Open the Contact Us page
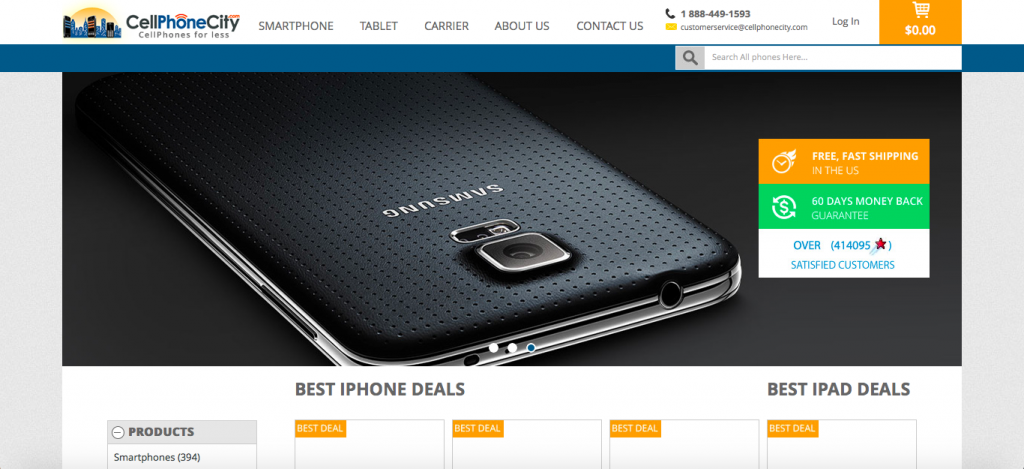The height and width of the screenshot is (469, 1024). point(609,26)
